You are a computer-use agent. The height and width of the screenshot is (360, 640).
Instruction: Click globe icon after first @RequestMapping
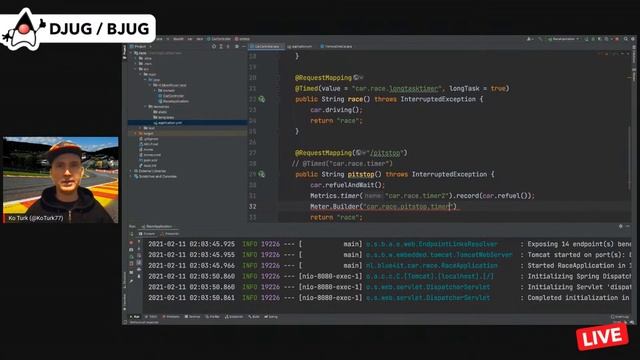[356, 78]
